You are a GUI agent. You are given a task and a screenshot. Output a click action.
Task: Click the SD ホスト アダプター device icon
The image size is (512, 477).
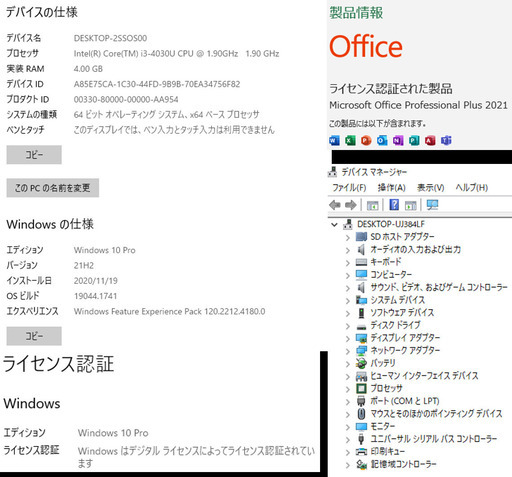(361, 237)
